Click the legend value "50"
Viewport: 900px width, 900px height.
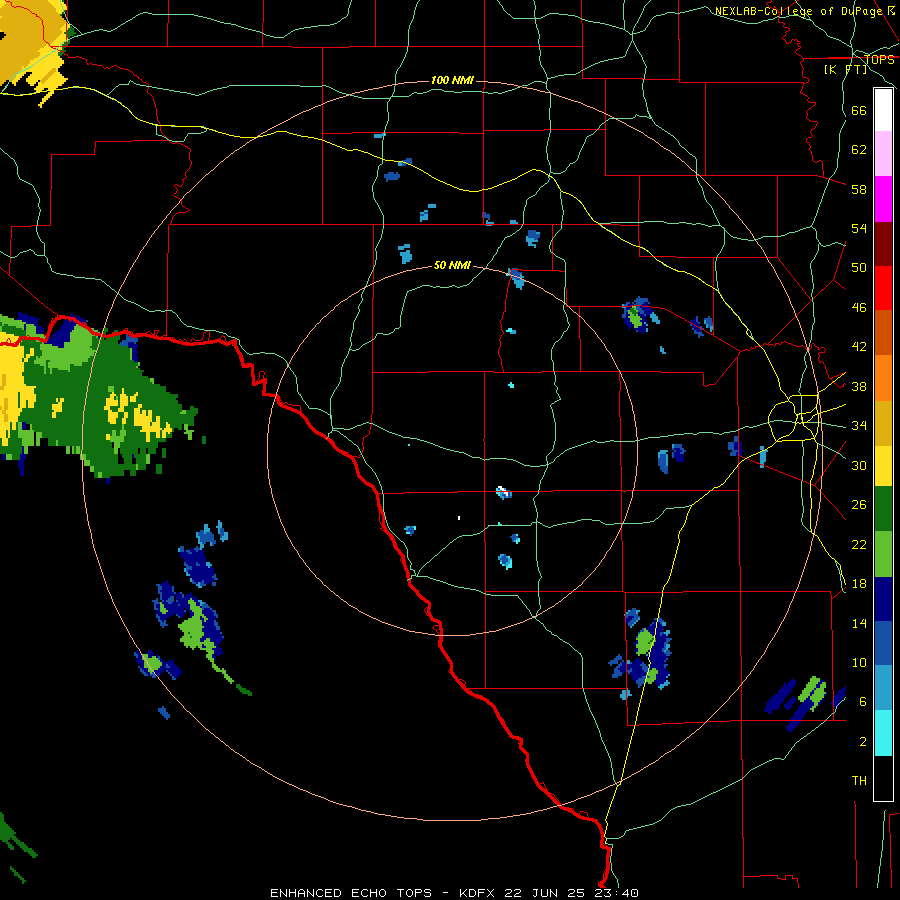click(x=859, y=268)
